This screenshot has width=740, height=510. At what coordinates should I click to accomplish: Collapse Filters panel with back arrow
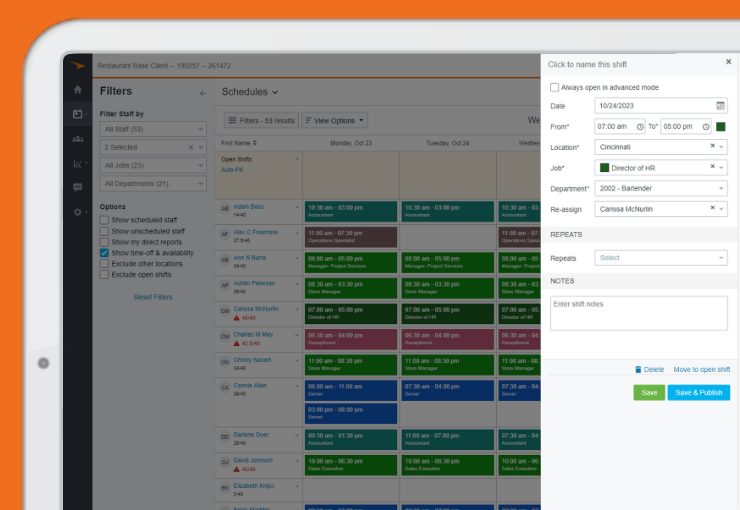[x=203, y=93]
